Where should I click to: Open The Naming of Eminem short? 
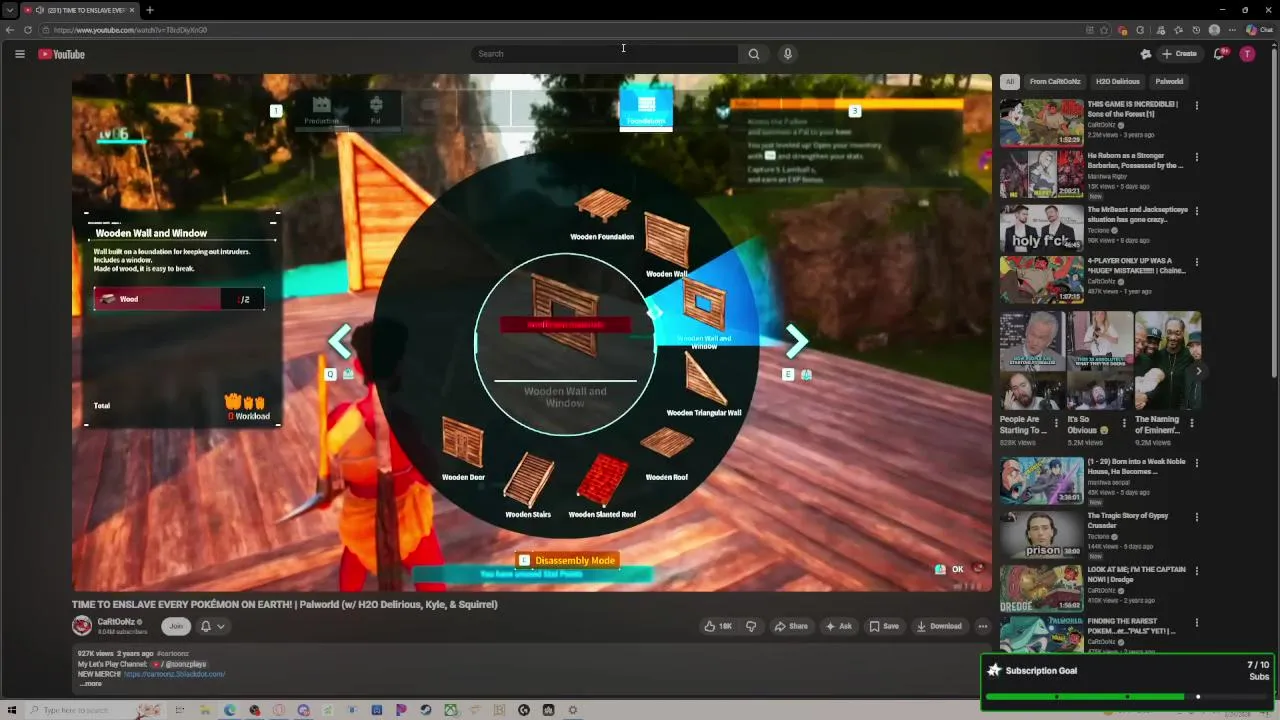pos(1167,361)
